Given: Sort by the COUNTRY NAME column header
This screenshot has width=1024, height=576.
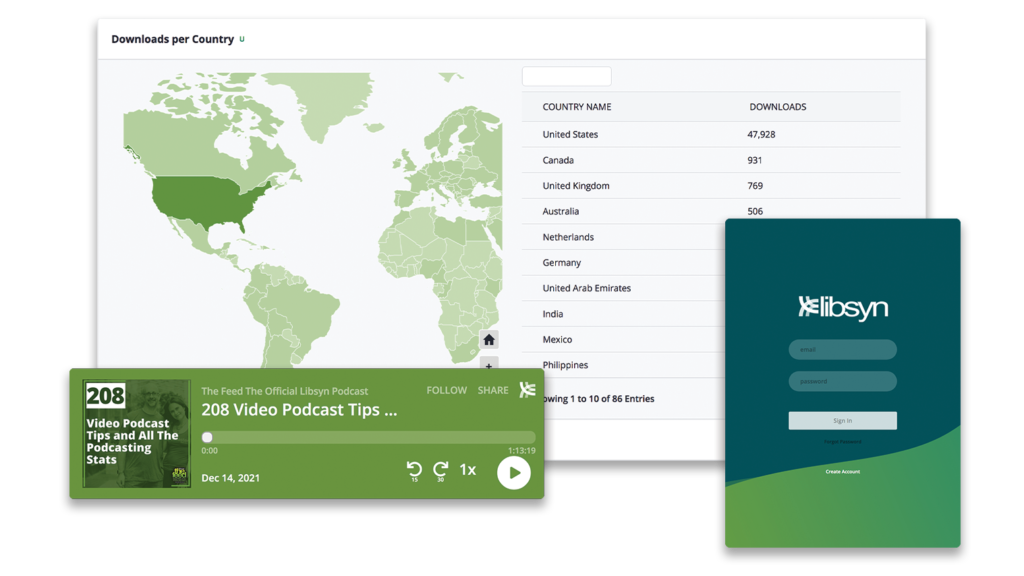Looking at the screenshot, I should click(x=577, y=106).
